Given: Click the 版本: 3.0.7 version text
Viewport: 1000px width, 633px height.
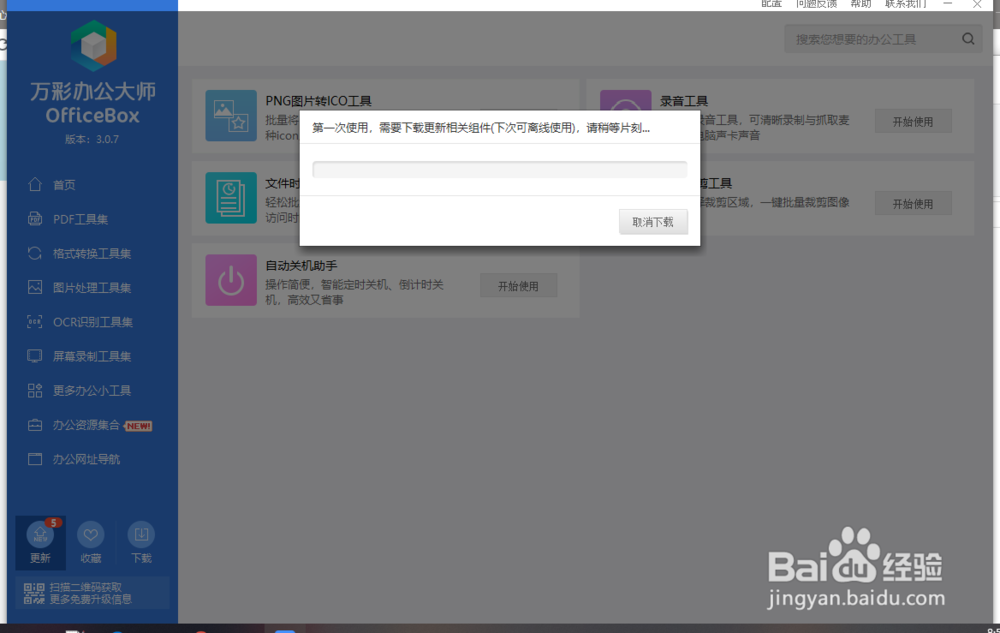Looking at the screenshot, I should [92, 139].
